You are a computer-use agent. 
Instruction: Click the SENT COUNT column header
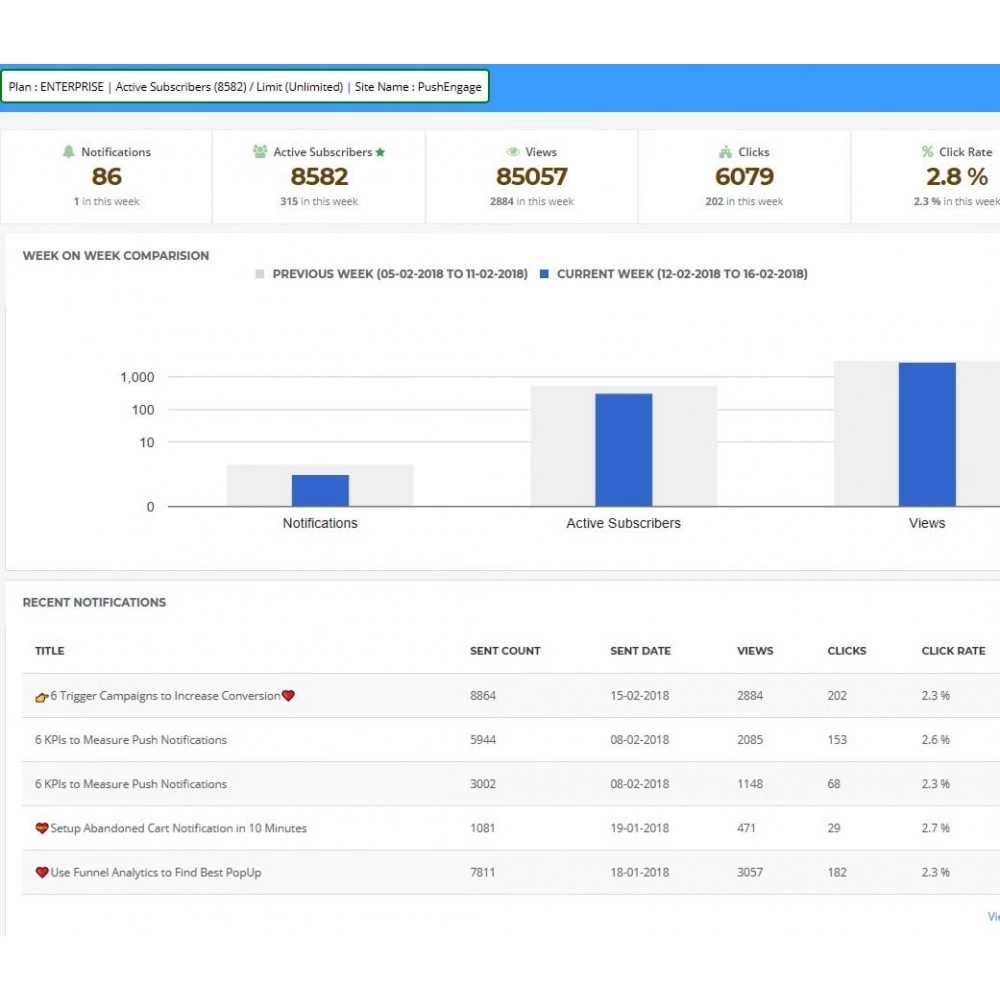pos(505,651)
